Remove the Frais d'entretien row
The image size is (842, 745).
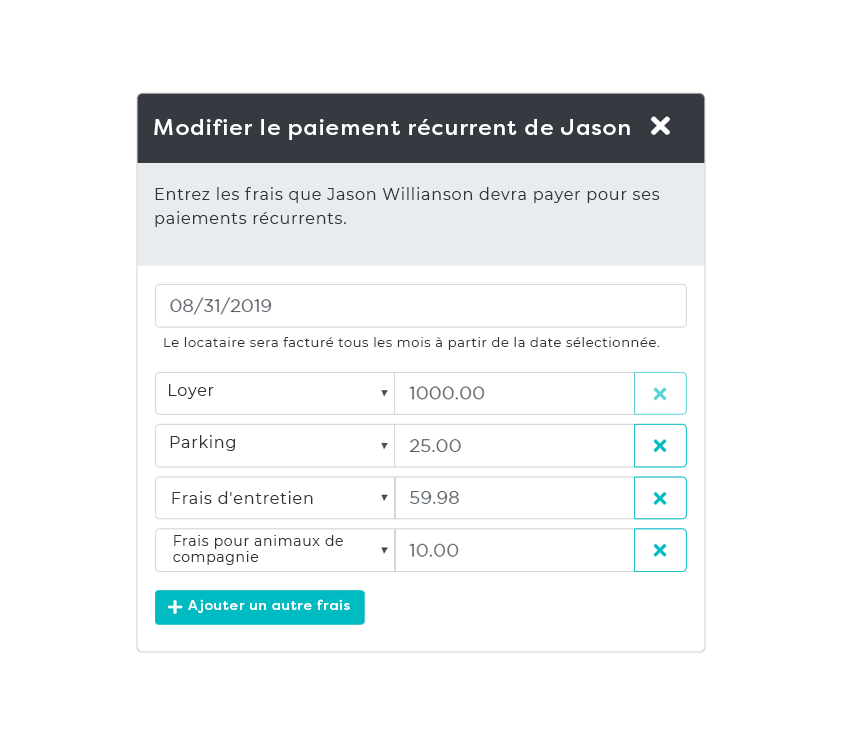(660, 498)
